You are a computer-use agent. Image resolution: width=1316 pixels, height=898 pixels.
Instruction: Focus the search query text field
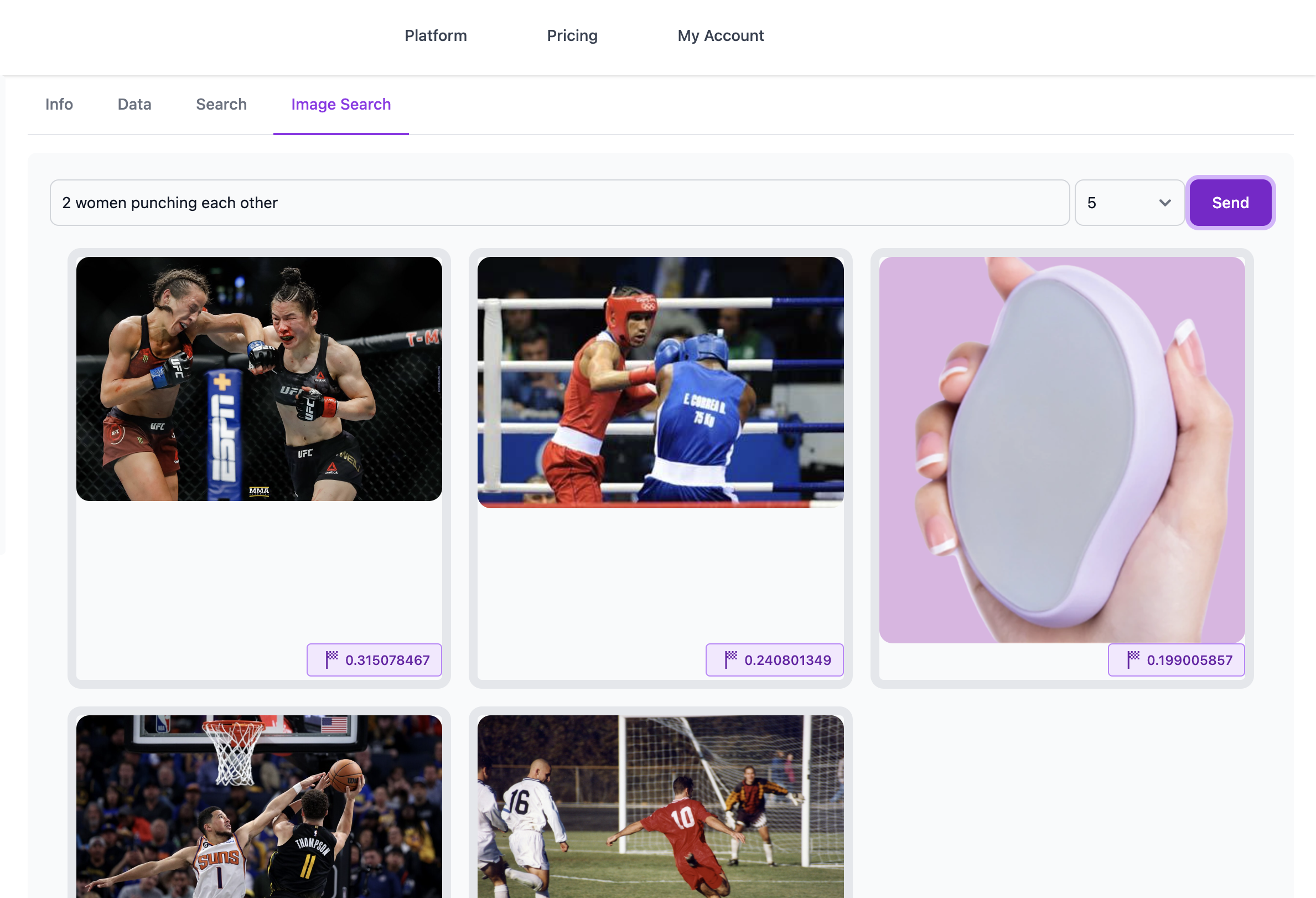559,203
